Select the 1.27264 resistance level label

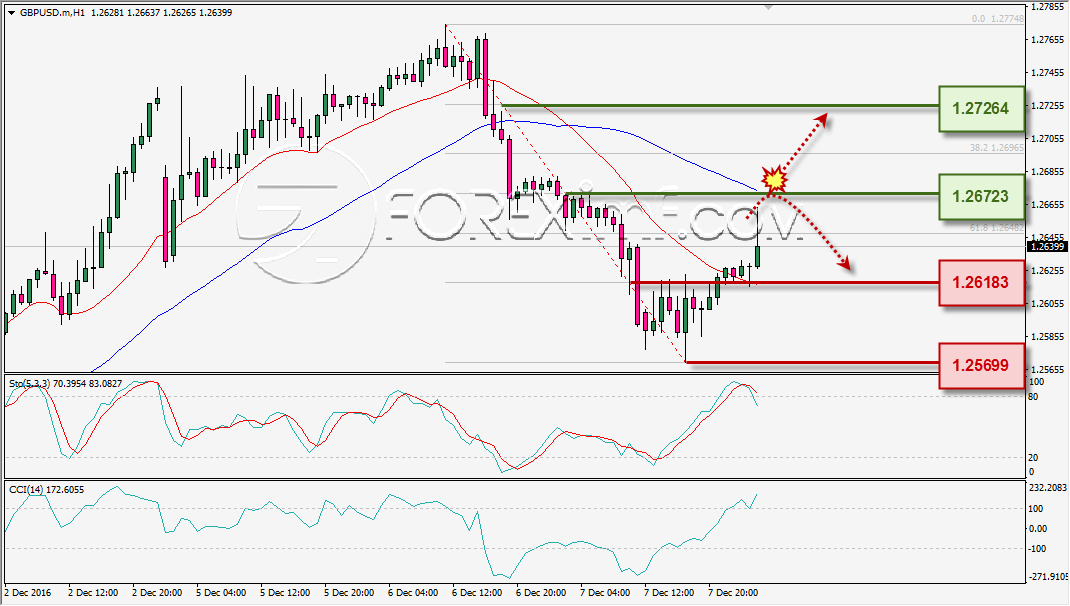tap(981, 109)
